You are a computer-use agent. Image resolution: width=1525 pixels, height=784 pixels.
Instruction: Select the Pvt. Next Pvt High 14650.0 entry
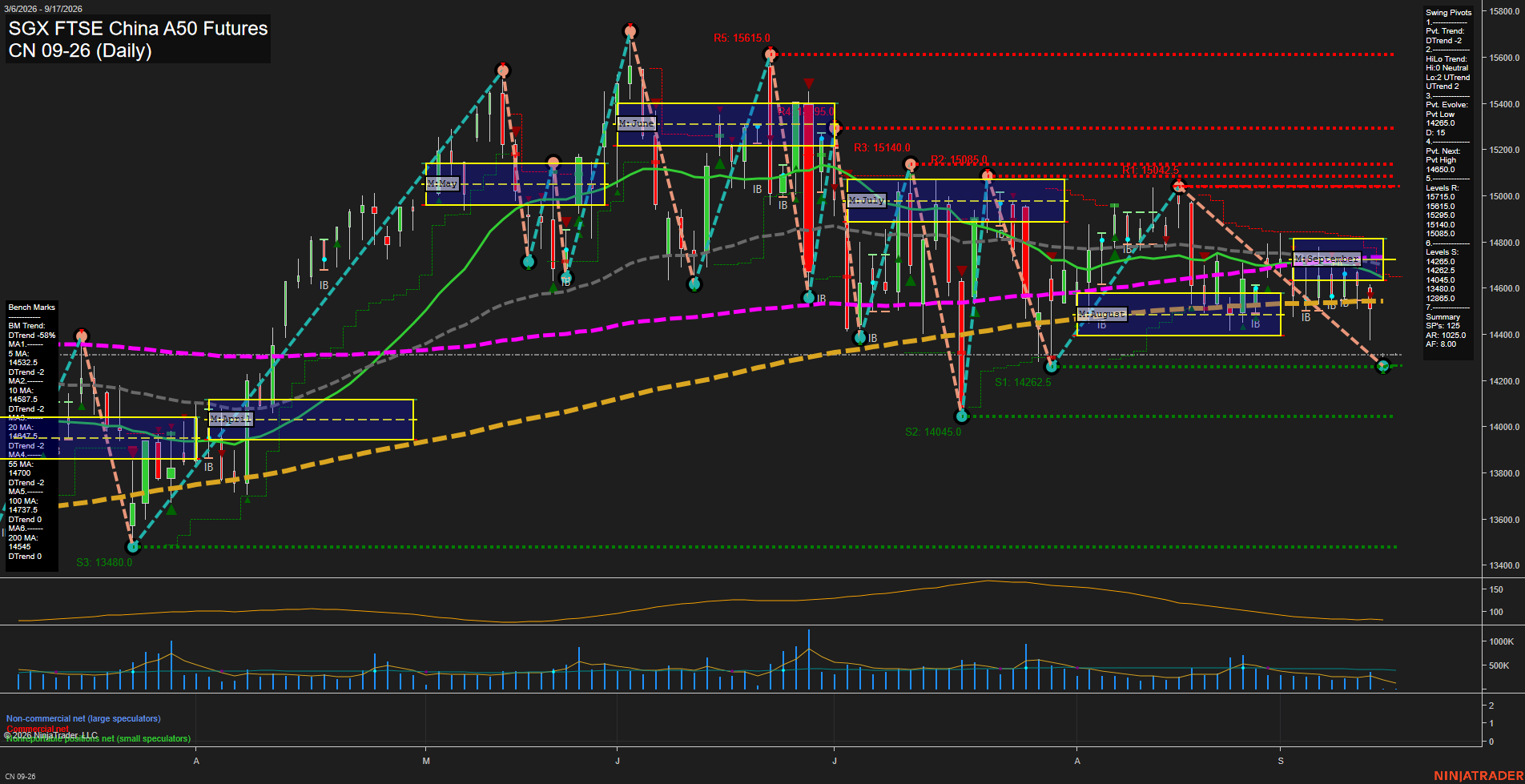point(1443,160)
